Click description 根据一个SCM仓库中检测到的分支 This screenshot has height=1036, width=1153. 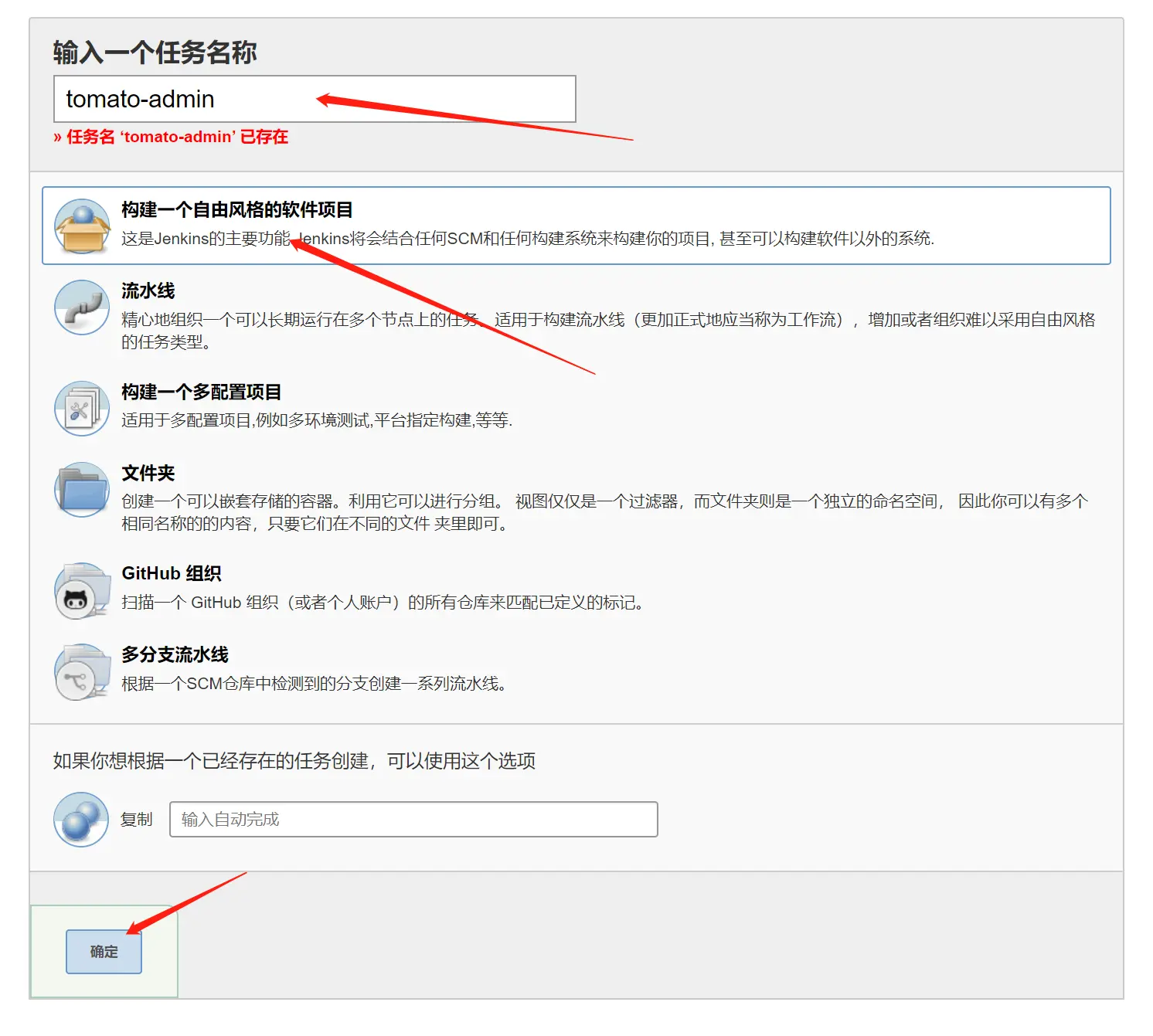coord(315,684)
